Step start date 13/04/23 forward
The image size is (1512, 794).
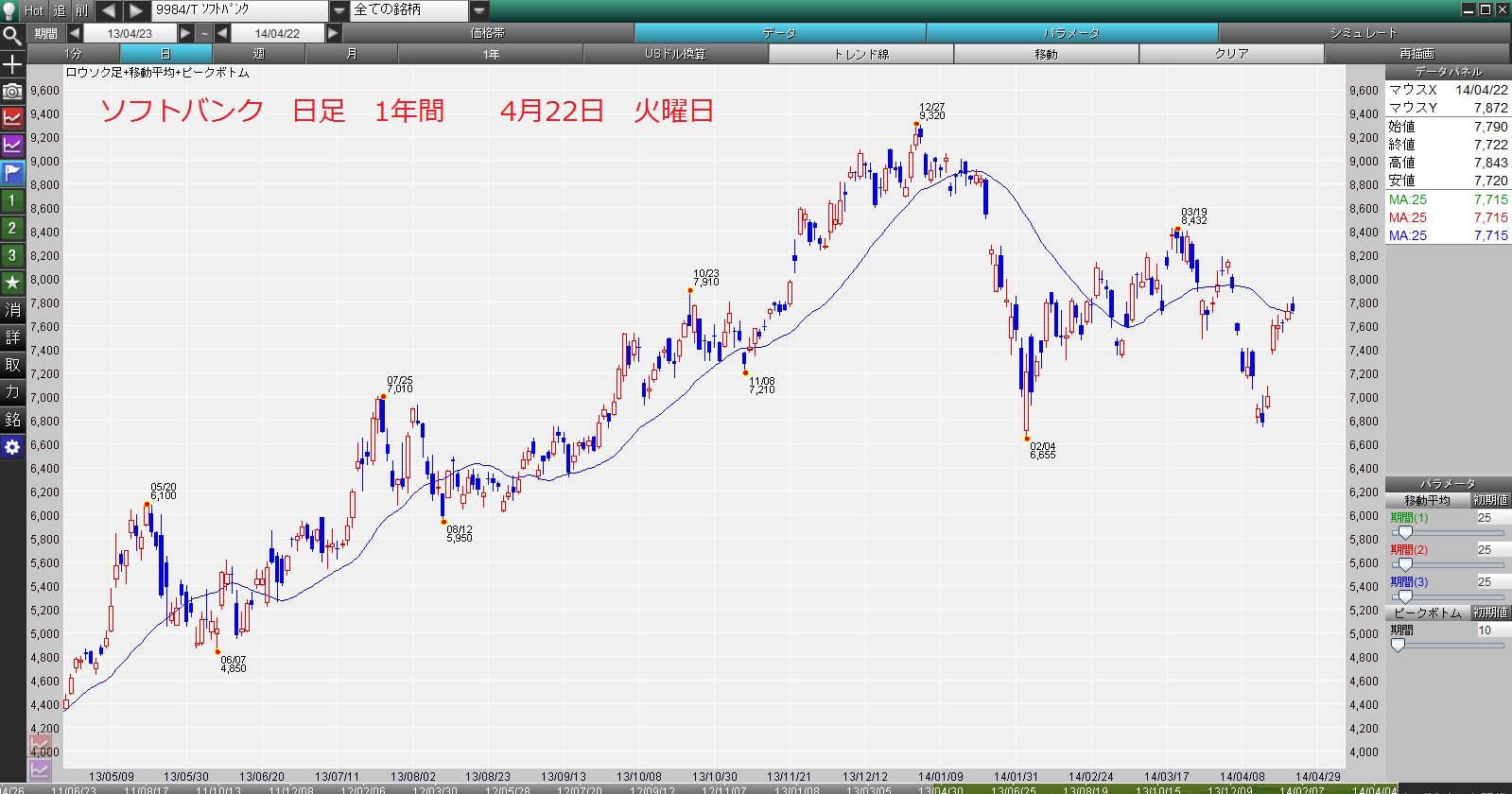pyautogui.click(x=185, y=33)
